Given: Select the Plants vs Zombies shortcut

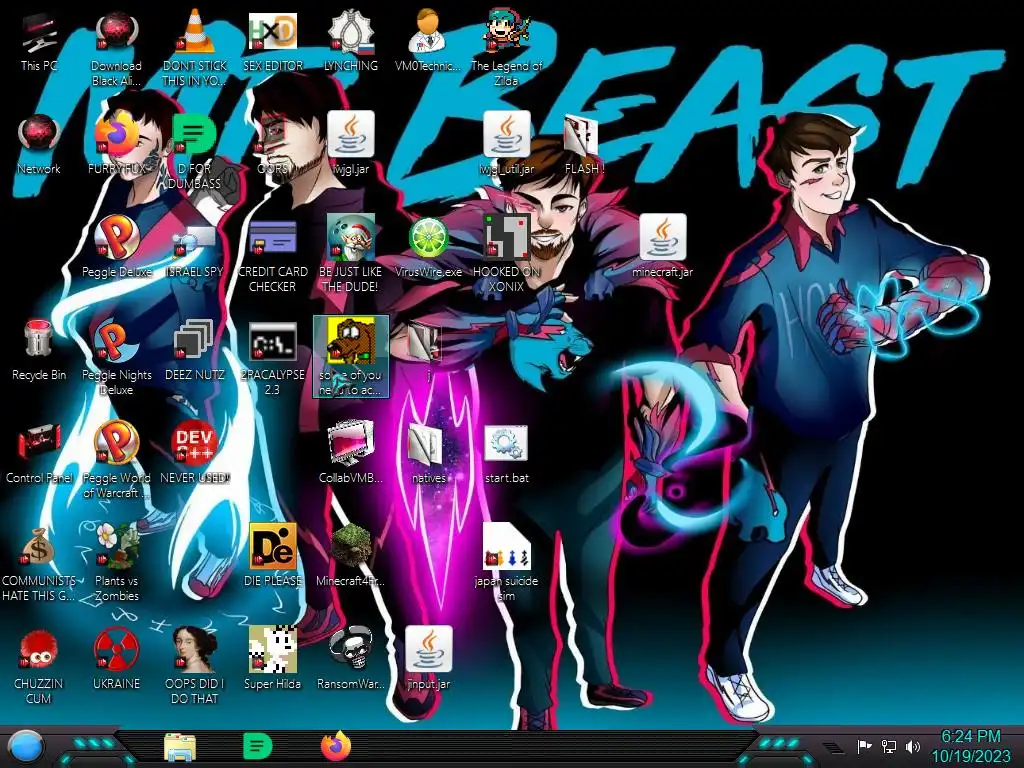Looking at the screenshot, I should click(116, 563).
